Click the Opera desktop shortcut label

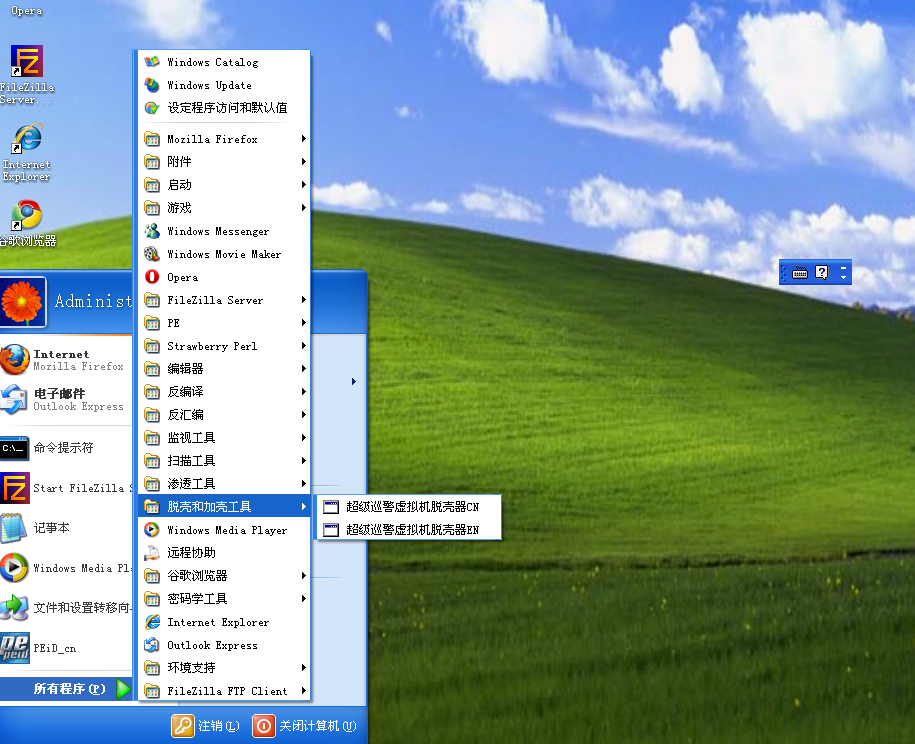(26, 11)
